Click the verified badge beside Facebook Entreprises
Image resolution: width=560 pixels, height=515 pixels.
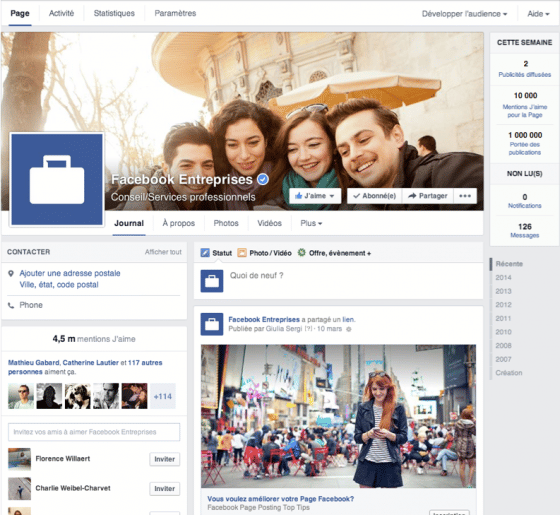(x=263, y=179)
